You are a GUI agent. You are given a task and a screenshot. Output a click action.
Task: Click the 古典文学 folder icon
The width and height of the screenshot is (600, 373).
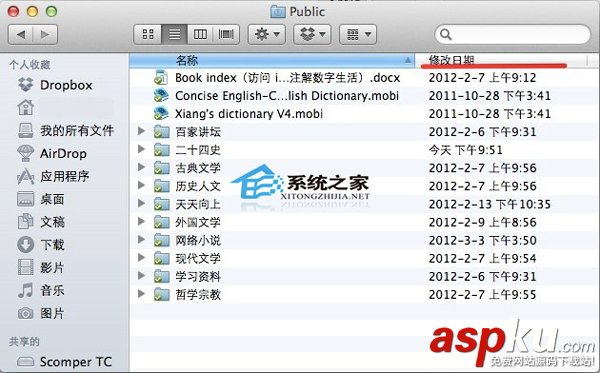coord(161,168)
